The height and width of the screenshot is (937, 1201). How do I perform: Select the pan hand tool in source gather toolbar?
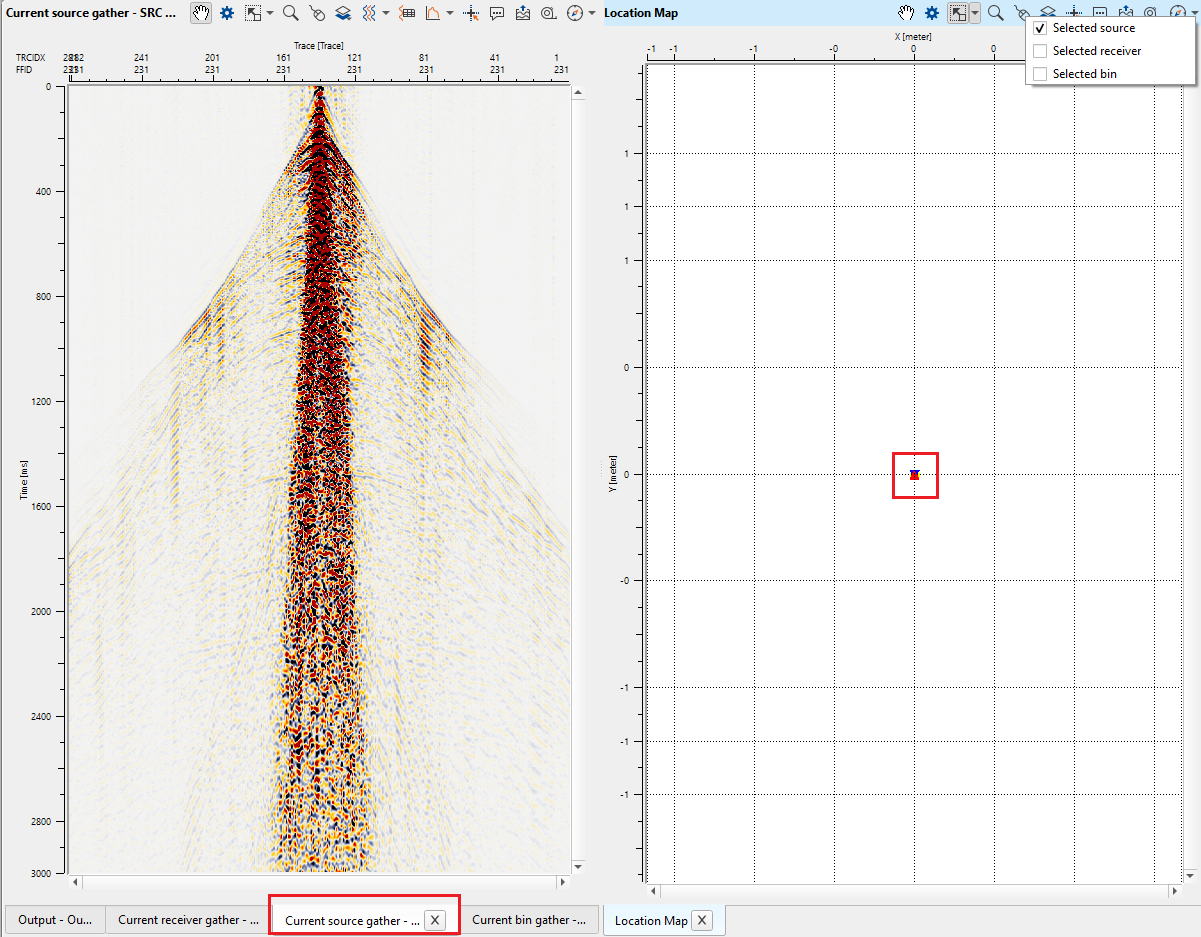click(x=201, y=13)
